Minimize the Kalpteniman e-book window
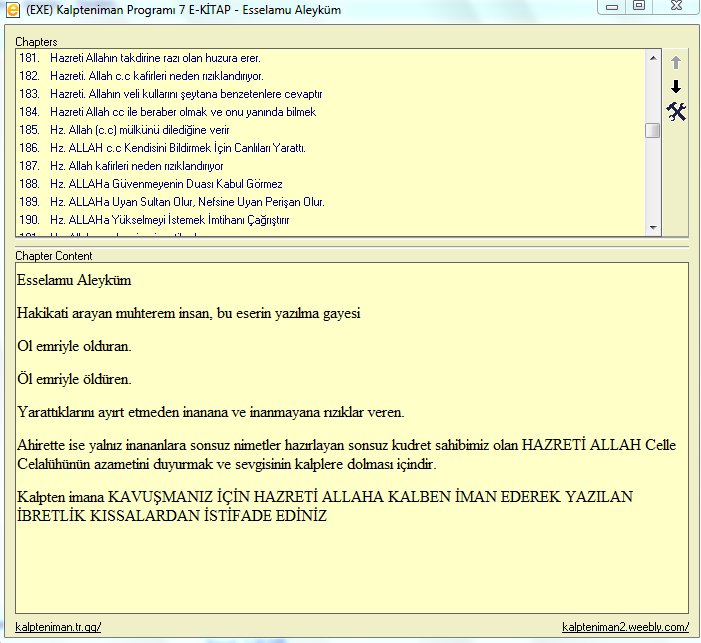Image resolution: width=701 pixels, height=643 pixels. (612, 6)
